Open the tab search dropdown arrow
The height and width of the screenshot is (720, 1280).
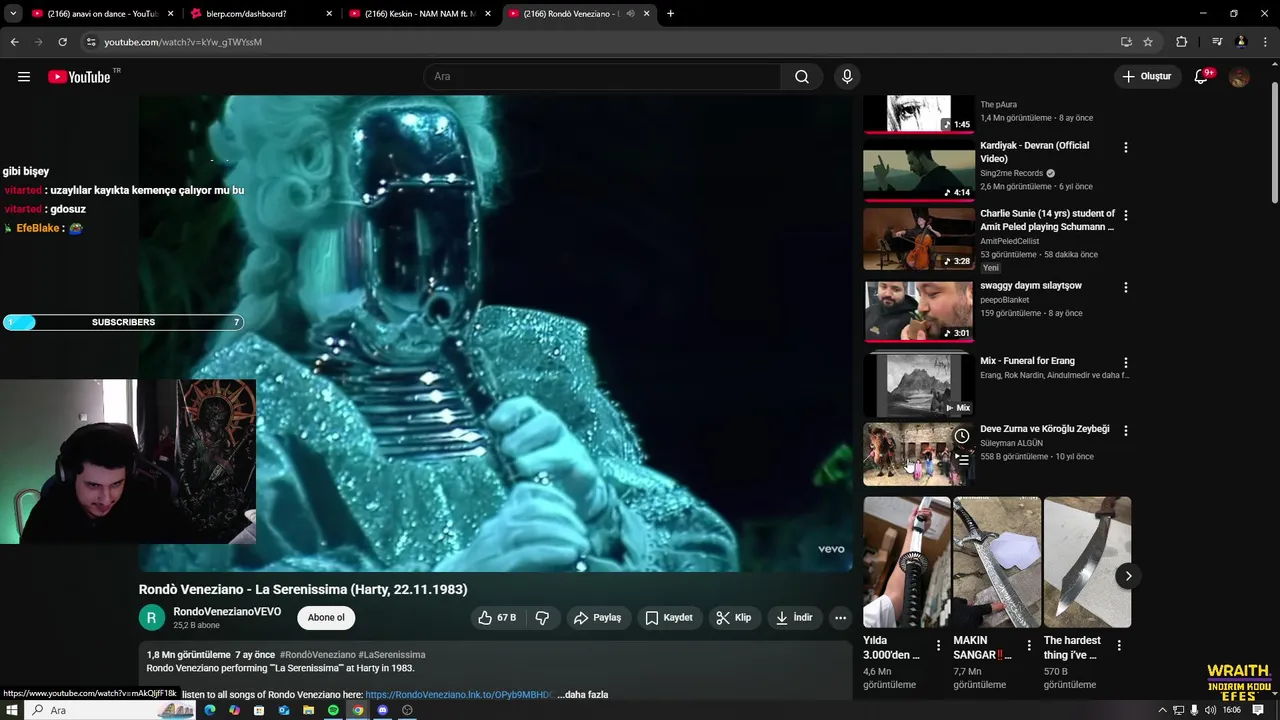13,14
